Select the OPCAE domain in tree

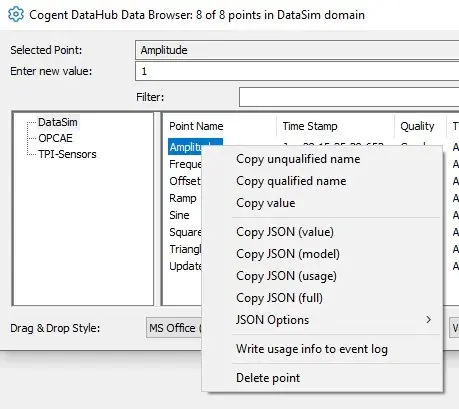[55, 138]
